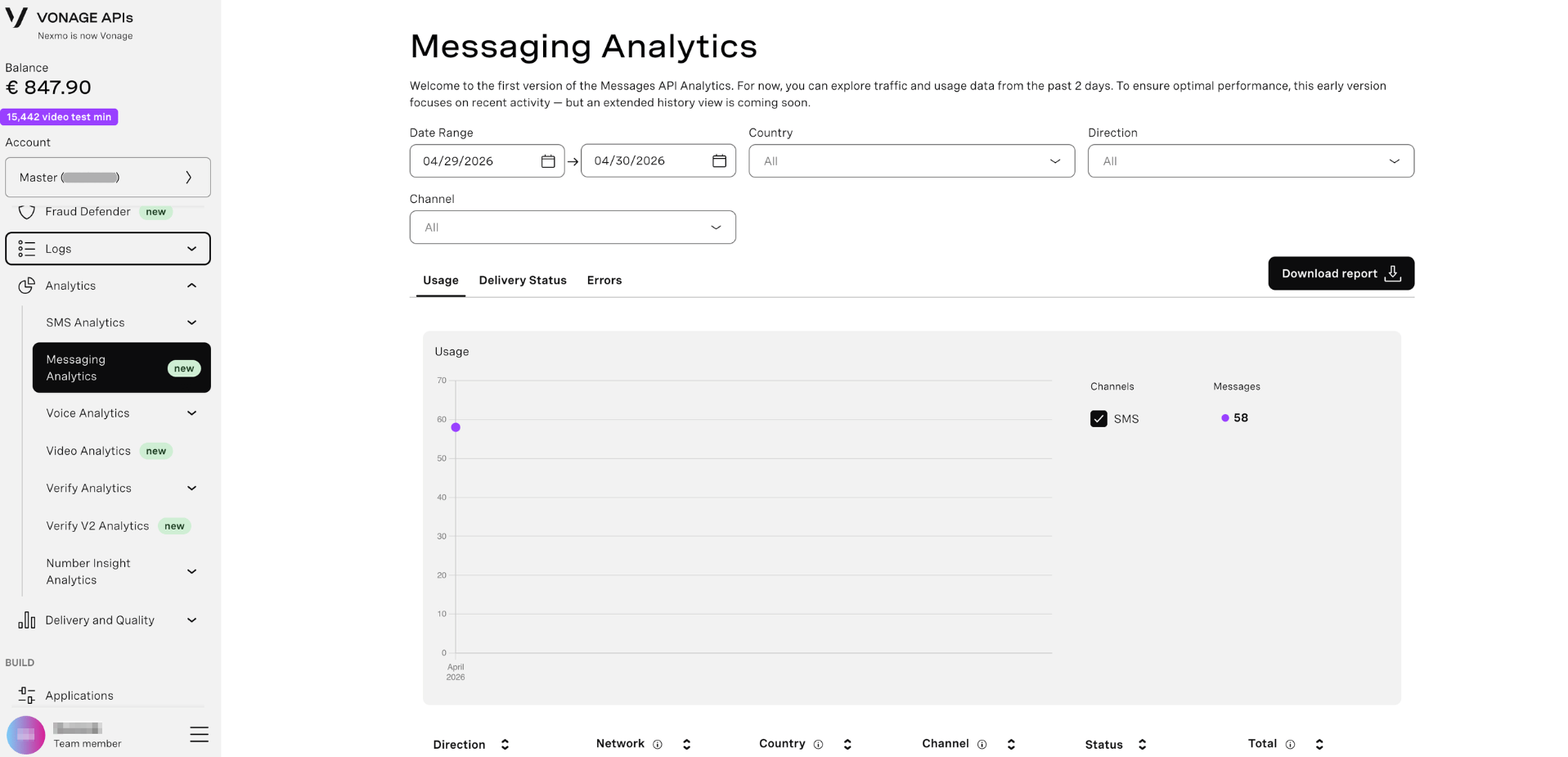Viewport: 1568px width, 757px height.
Task: Click the Vonage V logo
Action: click(x=16, y=17)
